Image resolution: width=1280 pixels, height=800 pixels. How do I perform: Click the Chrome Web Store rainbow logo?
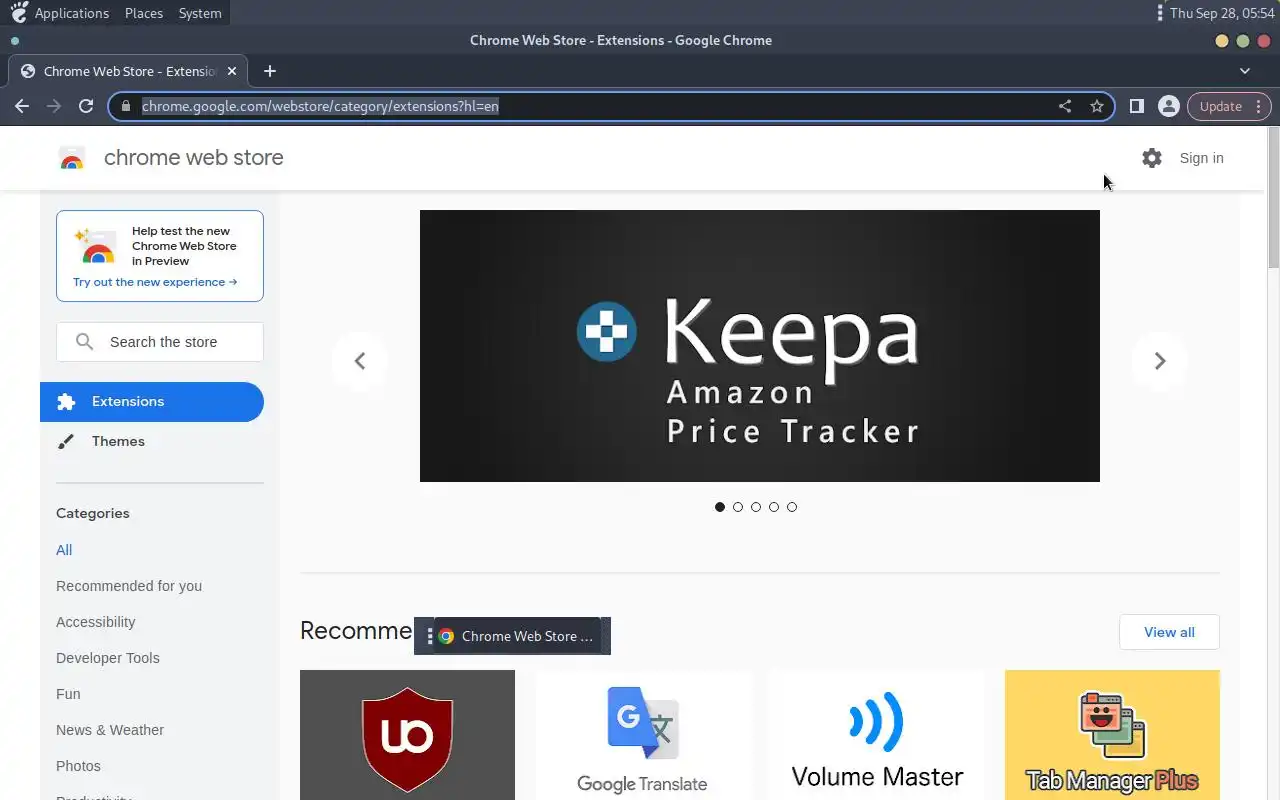click(x=72, y=158)
